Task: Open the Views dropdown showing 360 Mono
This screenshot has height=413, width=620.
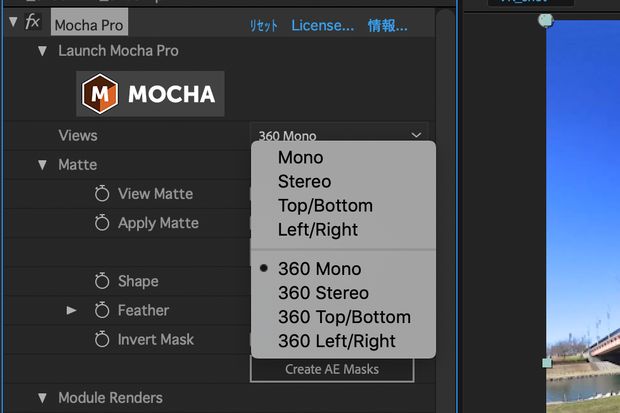Action: [339, 135]
